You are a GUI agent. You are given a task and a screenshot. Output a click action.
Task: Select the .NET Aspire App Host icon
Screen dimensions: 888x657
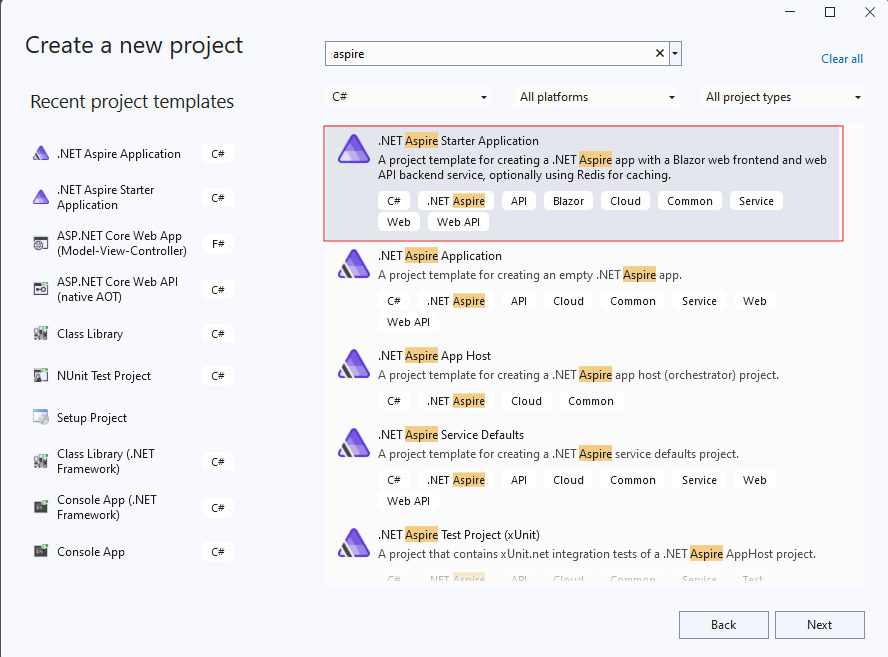tap(353, 363)
